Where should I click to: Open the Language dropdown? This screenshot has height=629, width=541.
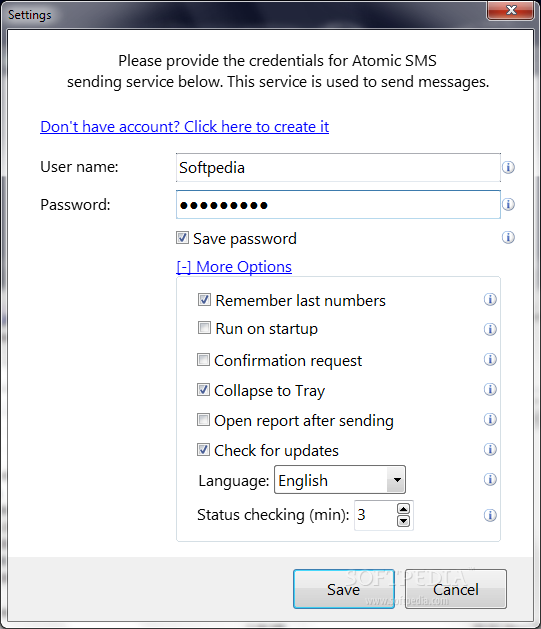[340, 479]
